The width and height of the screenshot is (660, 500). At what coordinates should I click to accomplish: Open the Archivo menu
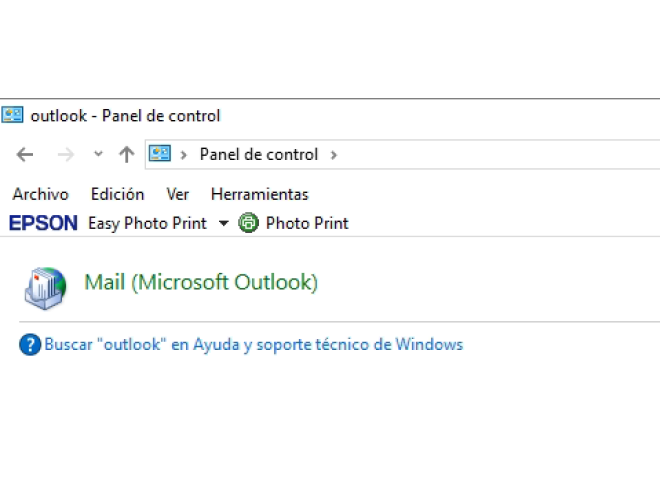[x=40, y=194]
